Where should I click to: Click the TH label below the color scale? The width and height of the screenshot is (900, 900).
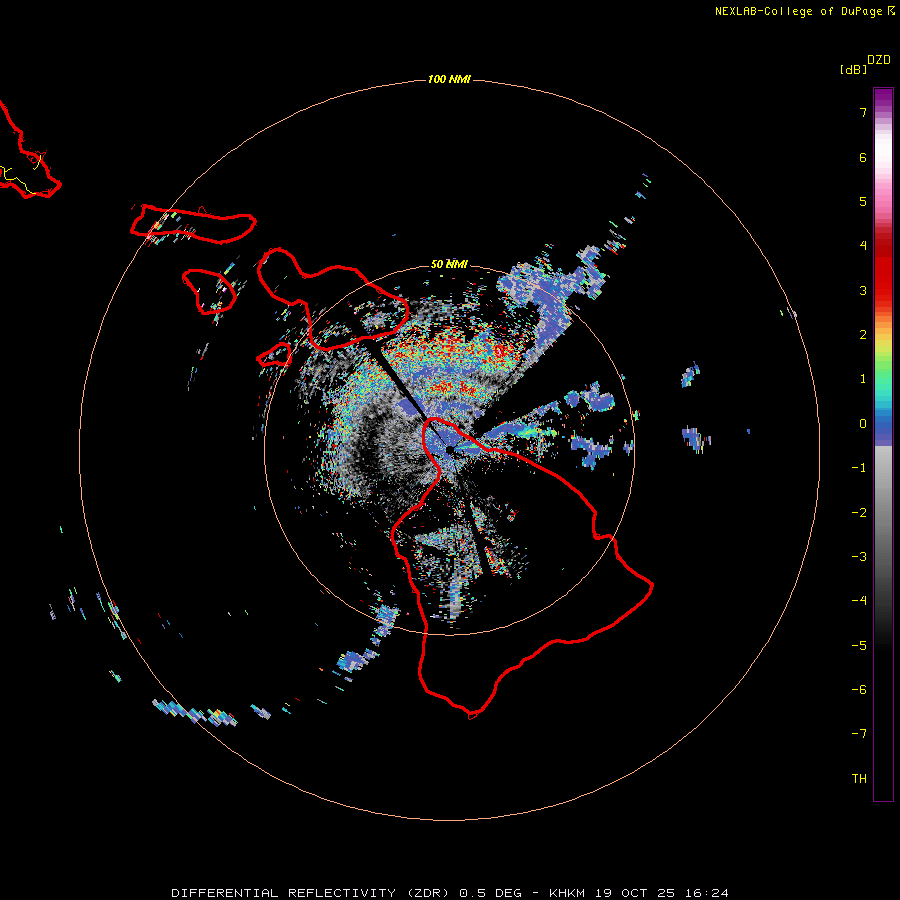tap(859, 779)
